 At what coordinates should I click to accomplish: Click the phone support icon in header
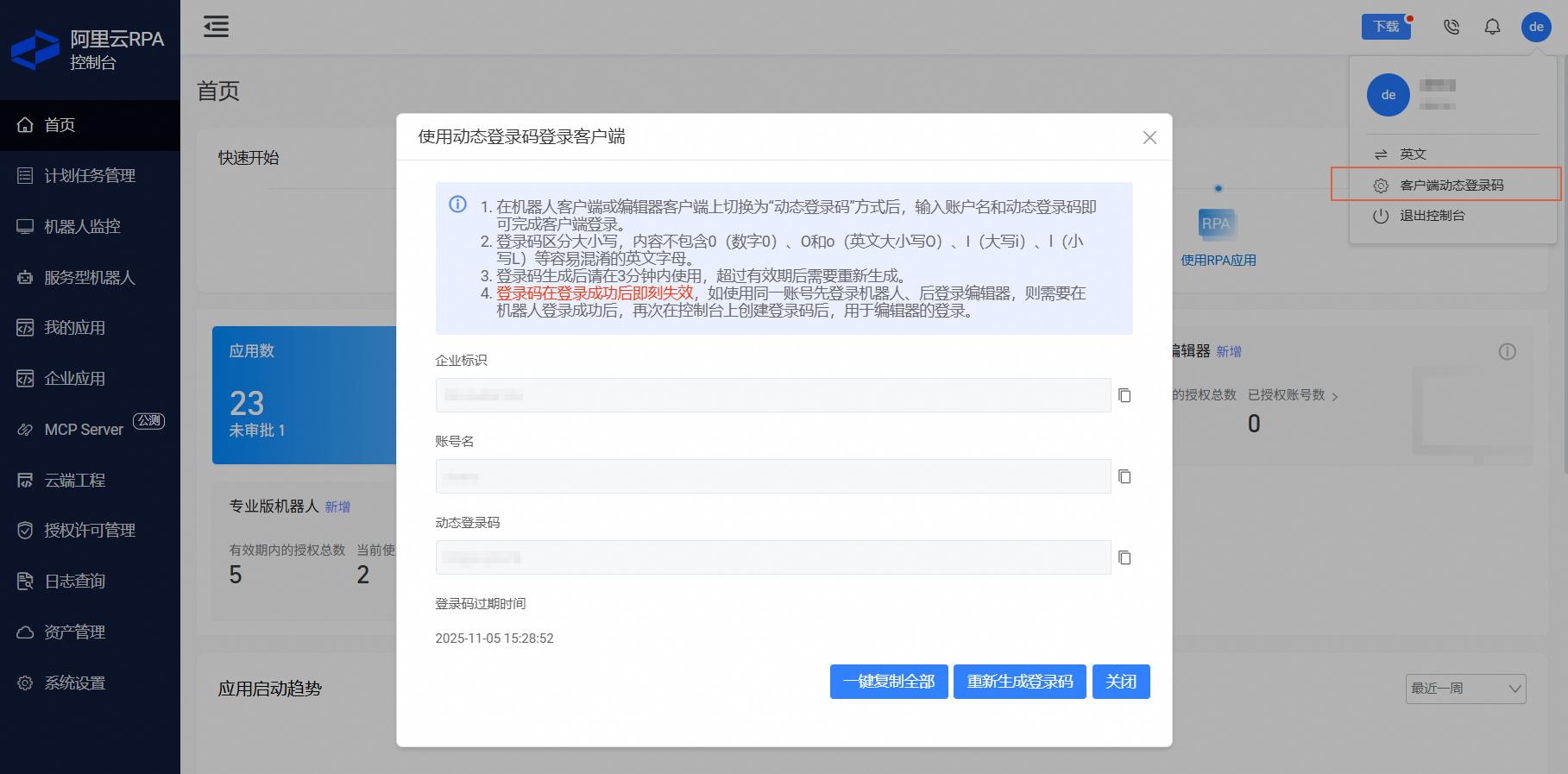point(1452,27)
